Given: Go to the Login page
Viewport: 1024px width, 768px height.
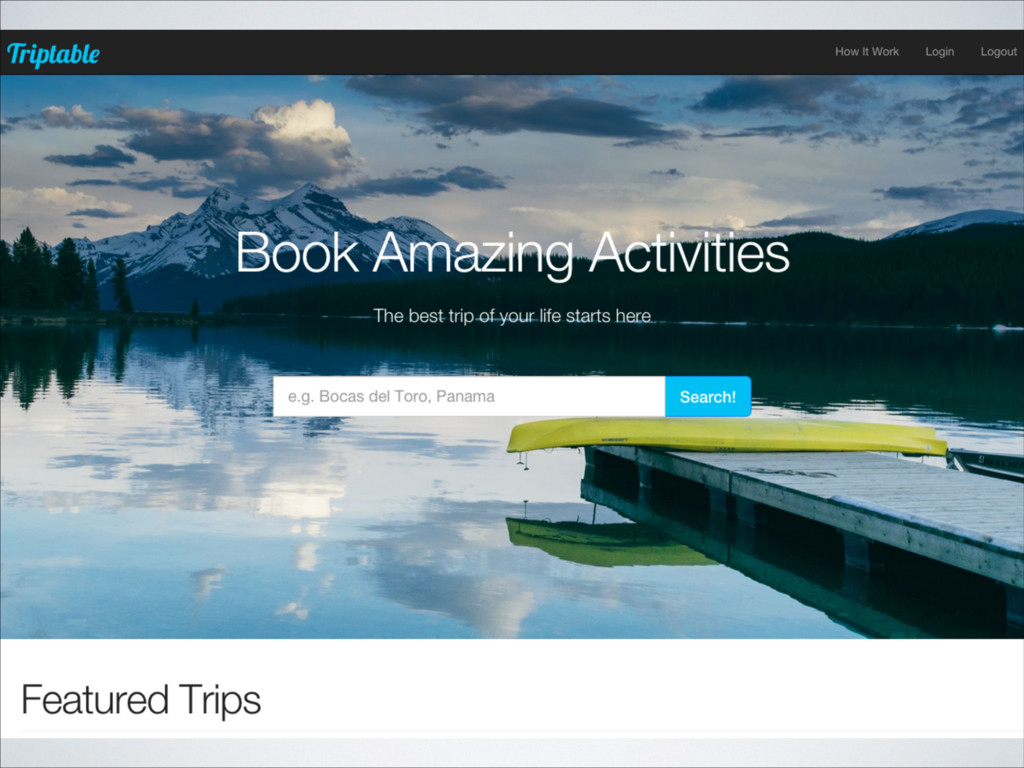Looking at the screenshot, I should click(939, 52).
